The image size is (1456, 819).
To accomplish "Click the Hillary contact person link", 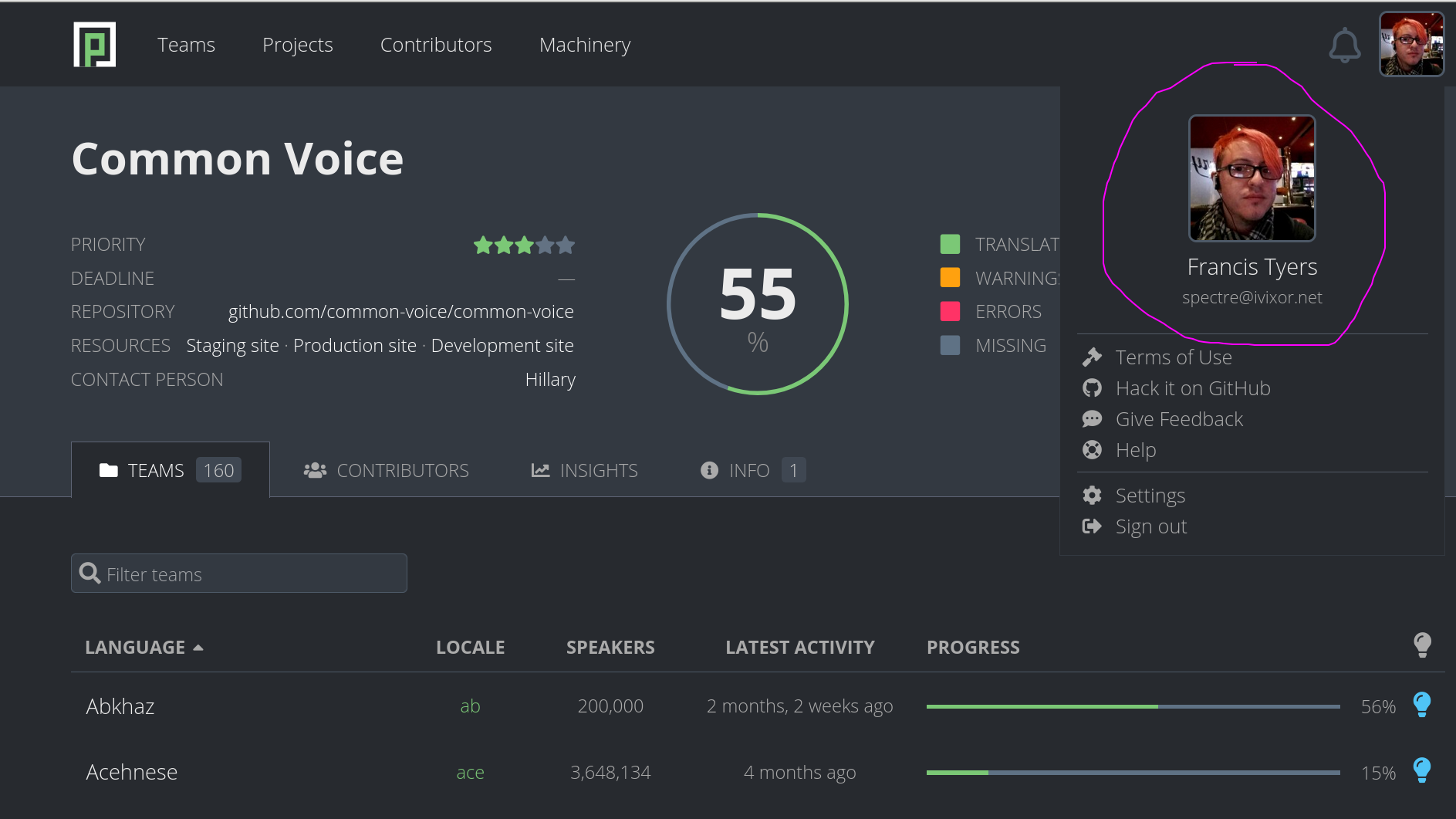I will [550, 379].
